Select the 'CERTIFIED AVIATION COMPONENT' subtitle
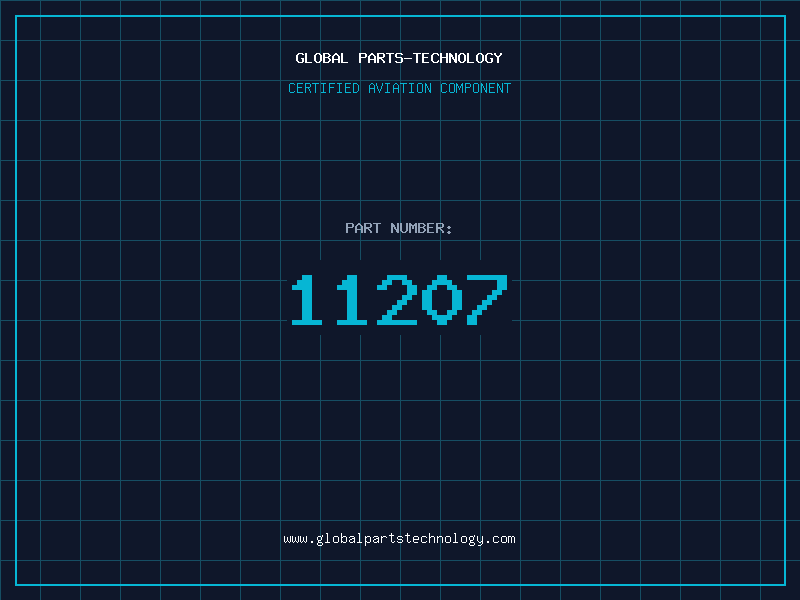The width and height of the screenshot is (800, 600). 399,88
